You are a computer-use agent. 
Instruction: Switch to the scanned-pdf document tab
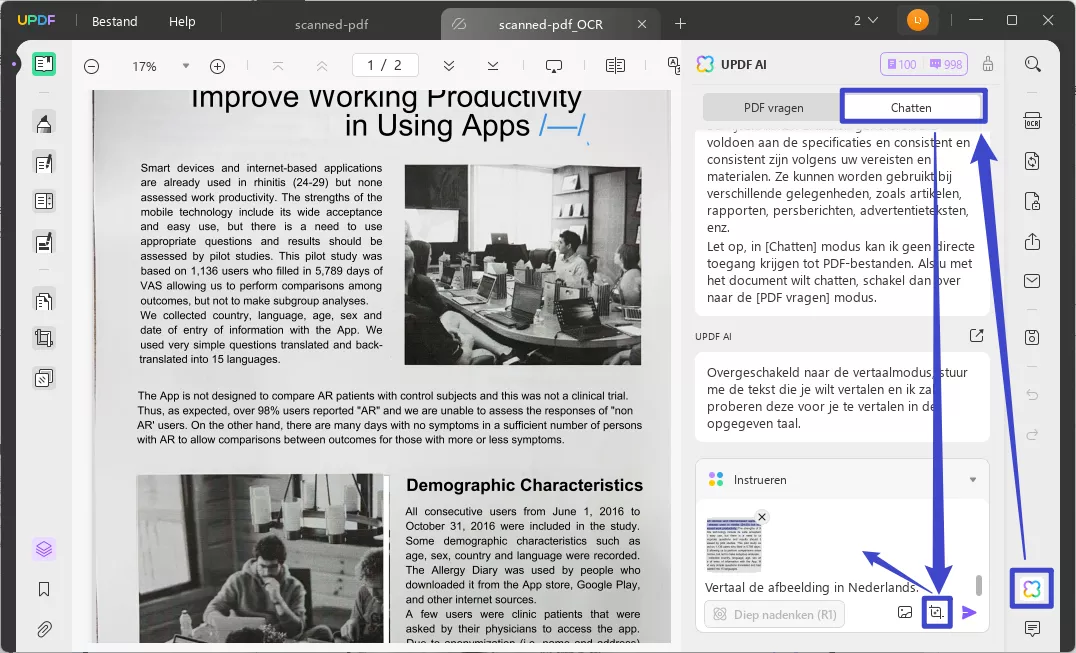(333, 24)
